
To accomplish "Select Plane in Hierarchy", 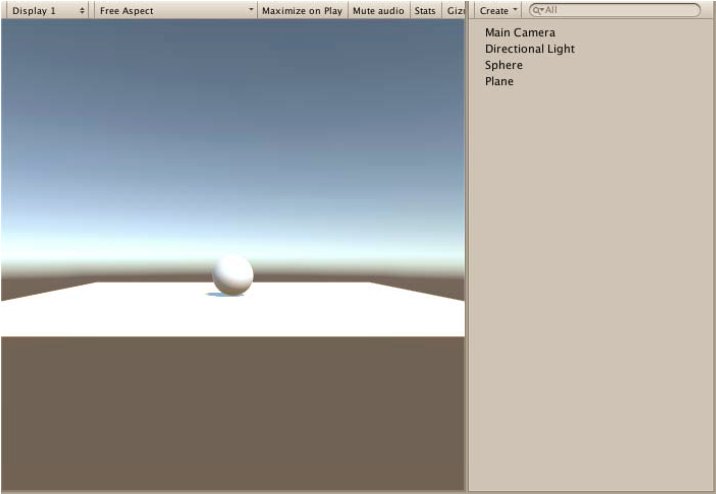I will pos(499,81).
